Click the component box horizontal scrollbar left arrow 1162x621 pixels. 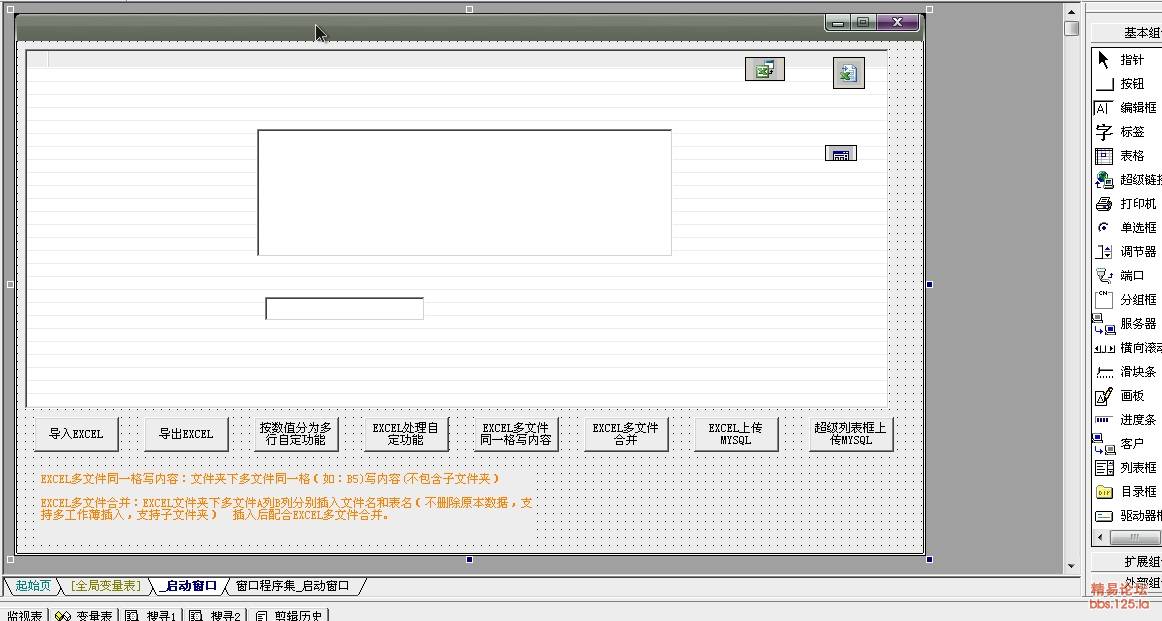tap(1100, 537)
